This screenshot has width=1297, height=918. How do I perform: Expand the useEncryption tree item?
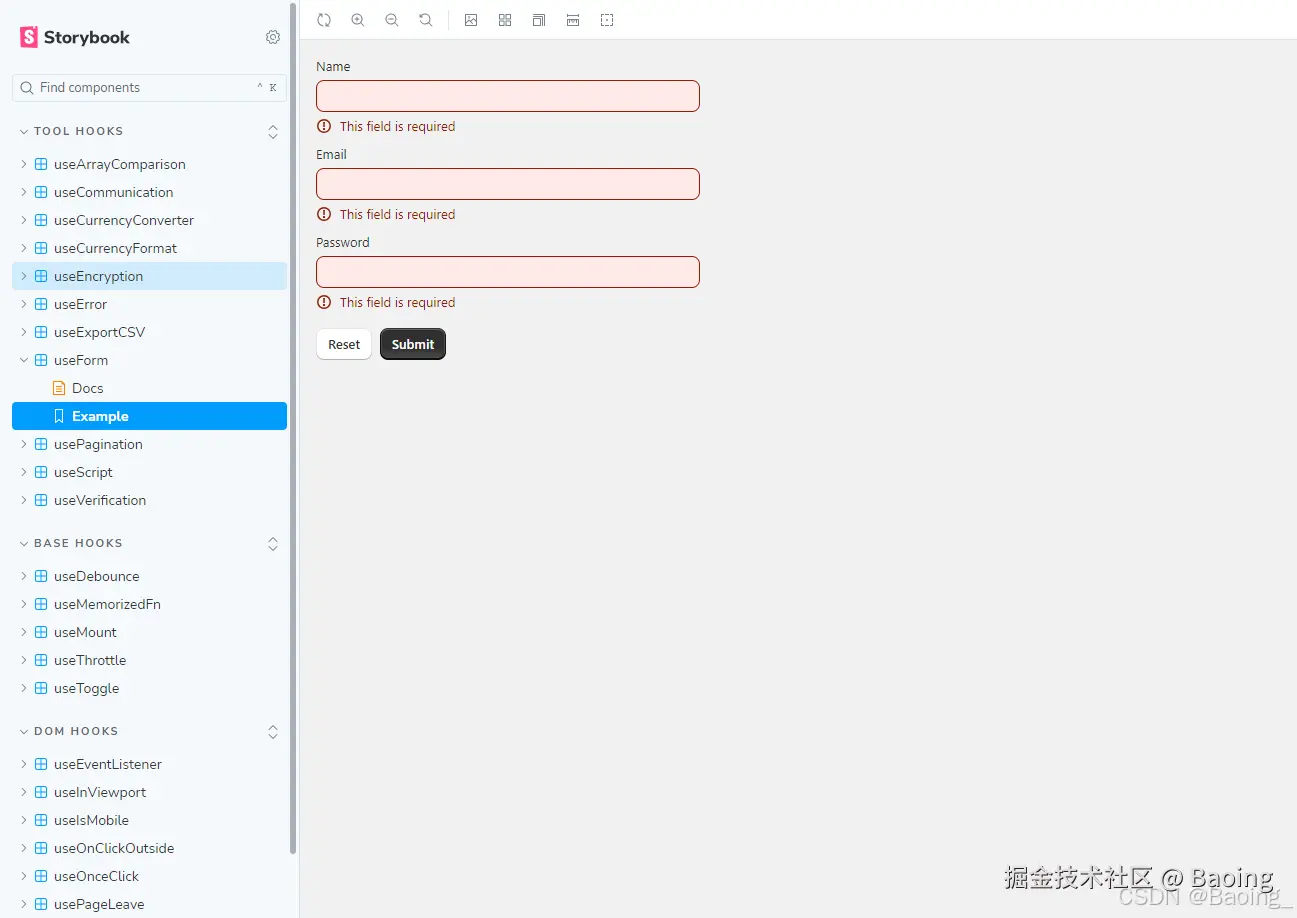pyautogui.click(x=23, y=276)
